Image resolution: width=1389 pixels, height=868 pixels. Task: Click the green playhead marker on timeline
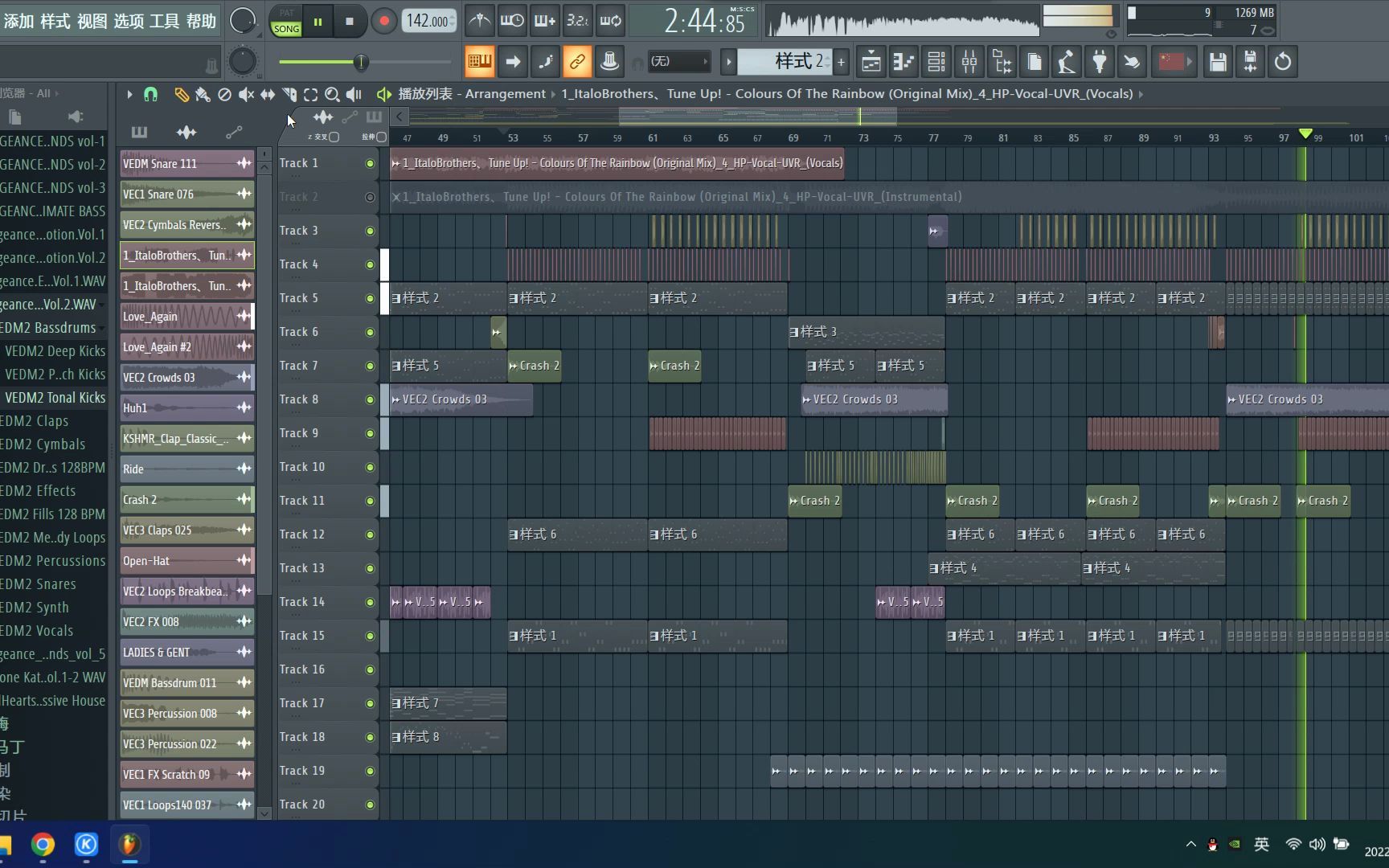point(1305,133)
